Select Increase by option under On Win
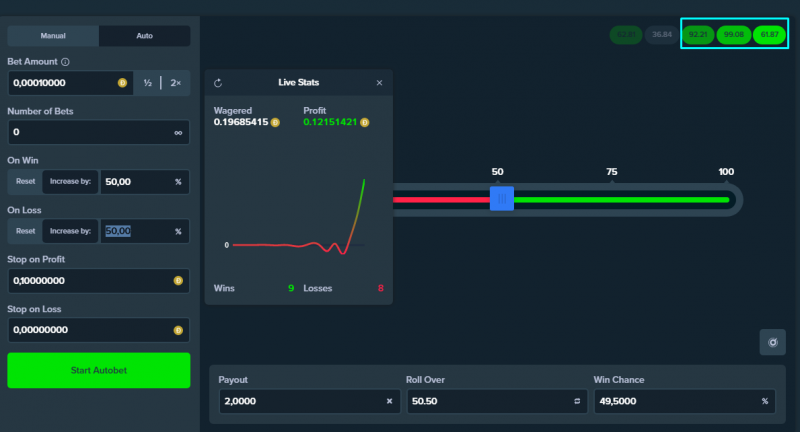This screenshot has height=432, width=800. pos(70,182)
